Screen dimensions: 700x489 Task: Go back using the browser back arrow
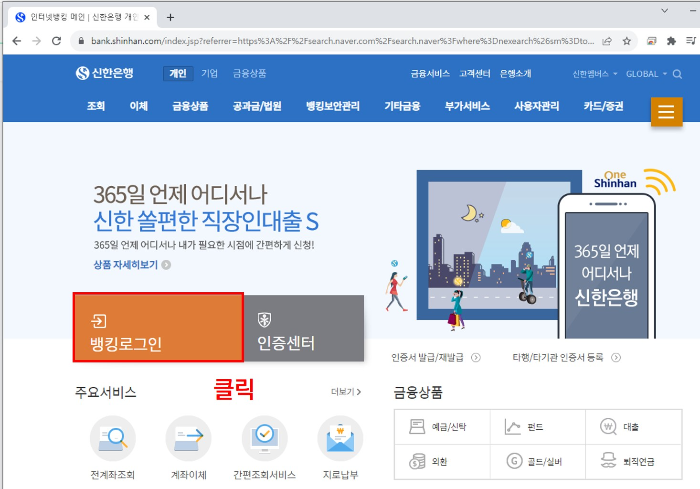coord(17,41)
